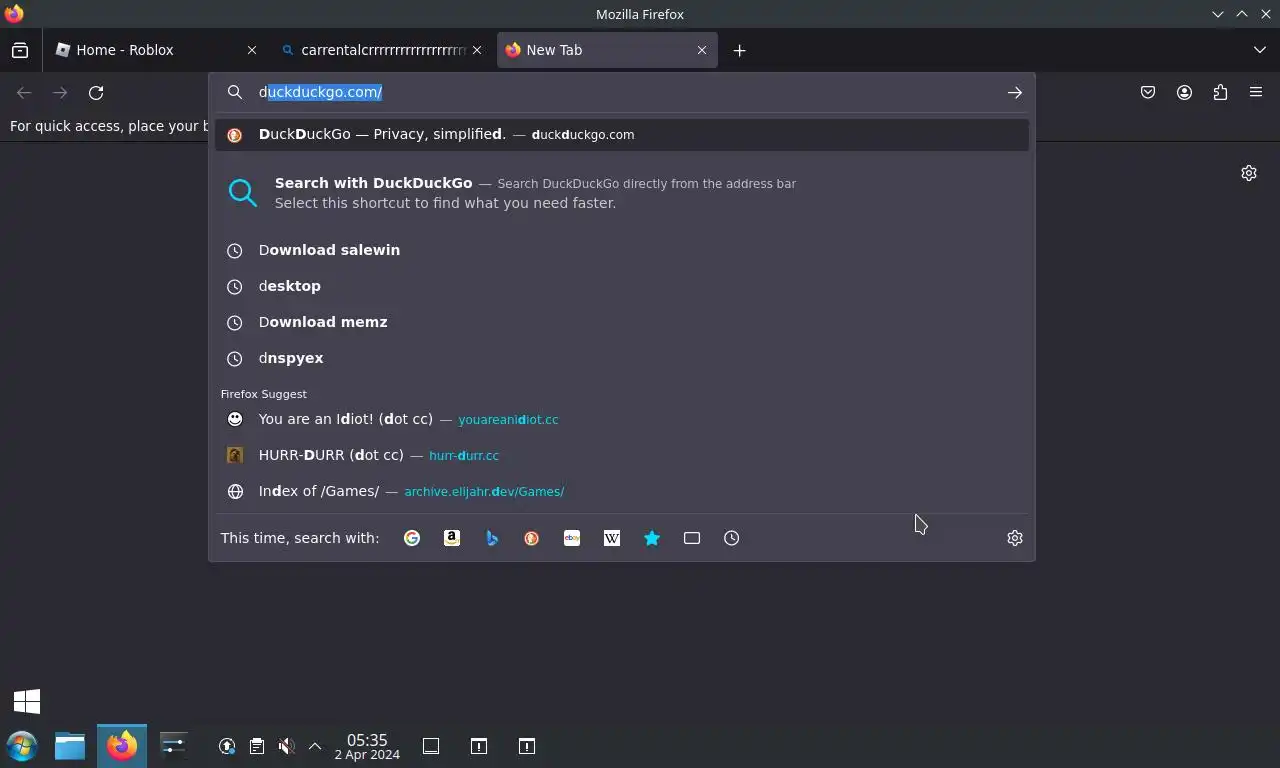Image resolution: width=1280 pixels, height=768 pixels.
Task: Switch to carrentalcrrrr tab
Action: 382,50
